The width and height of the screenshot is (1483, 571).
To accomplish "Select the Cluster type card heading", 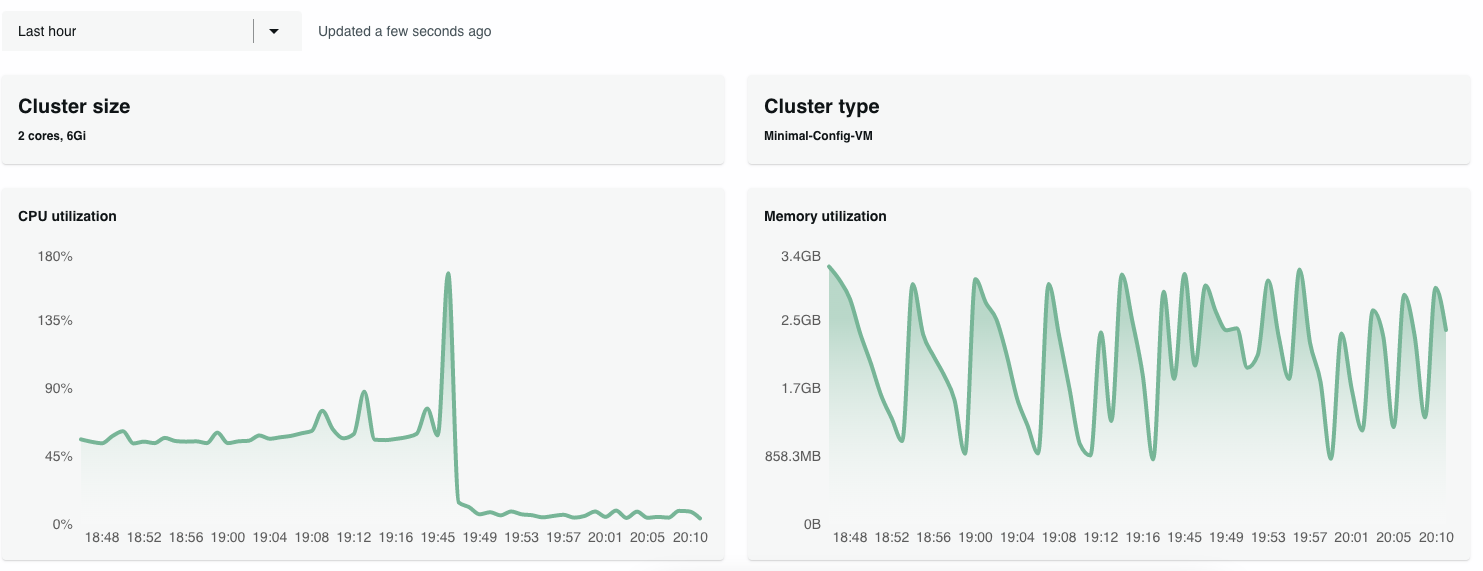I will click(821, 106).
